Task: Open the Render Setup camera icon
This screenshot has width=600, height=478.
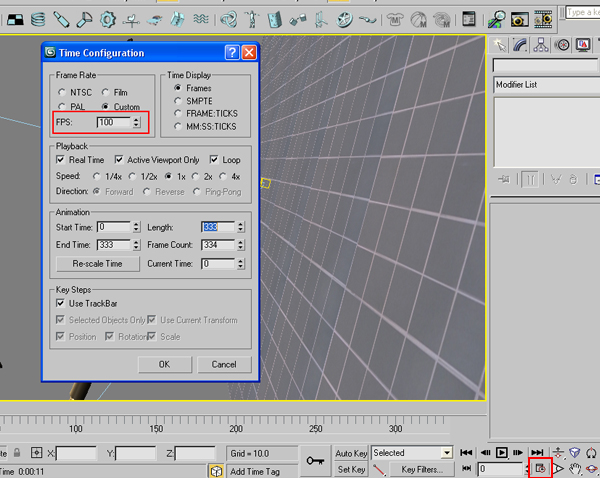Action: pyautogui.click(x=519, y=19)
